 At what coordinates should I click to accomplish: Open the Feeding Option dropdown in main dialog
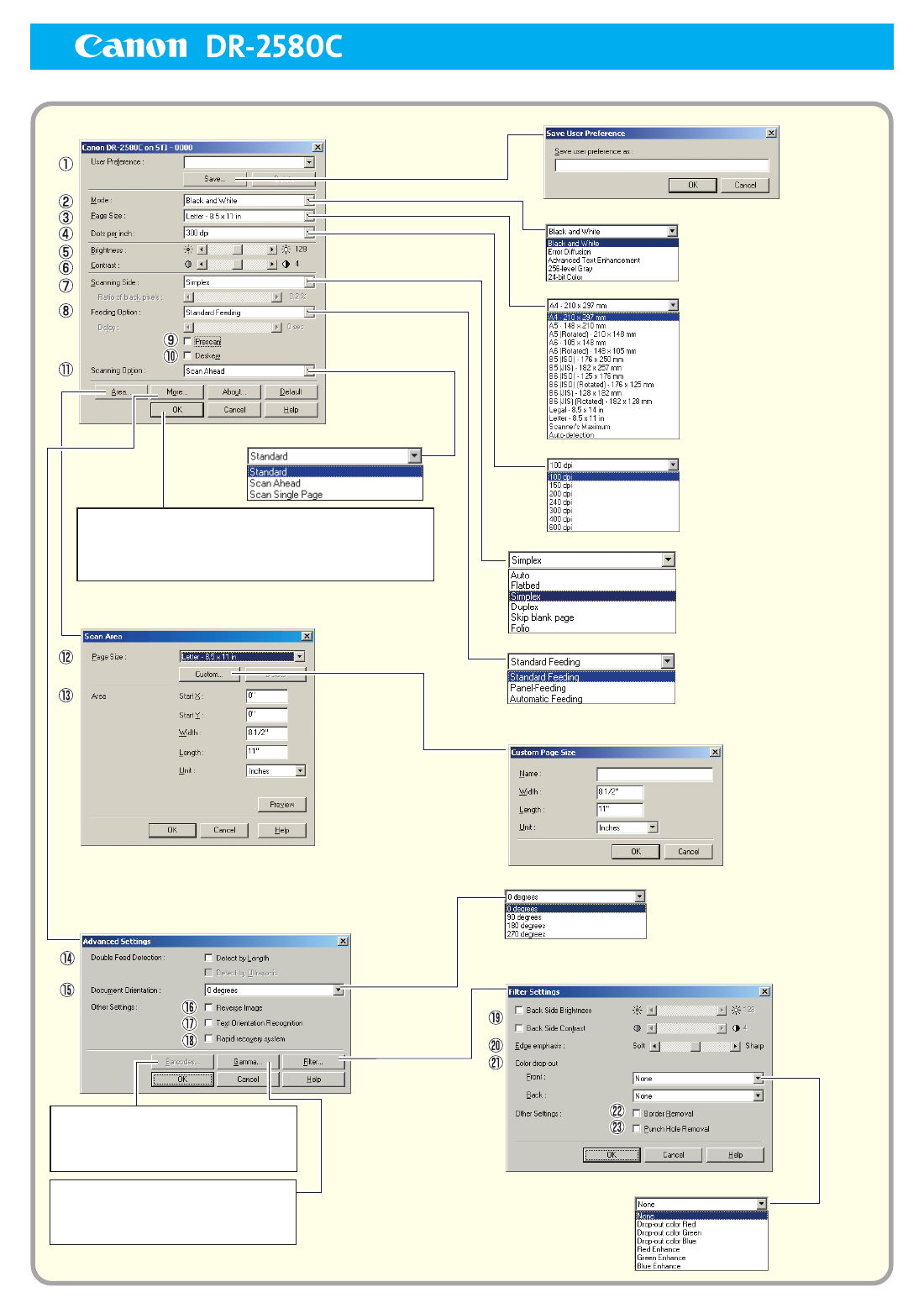tap(309, 313)
